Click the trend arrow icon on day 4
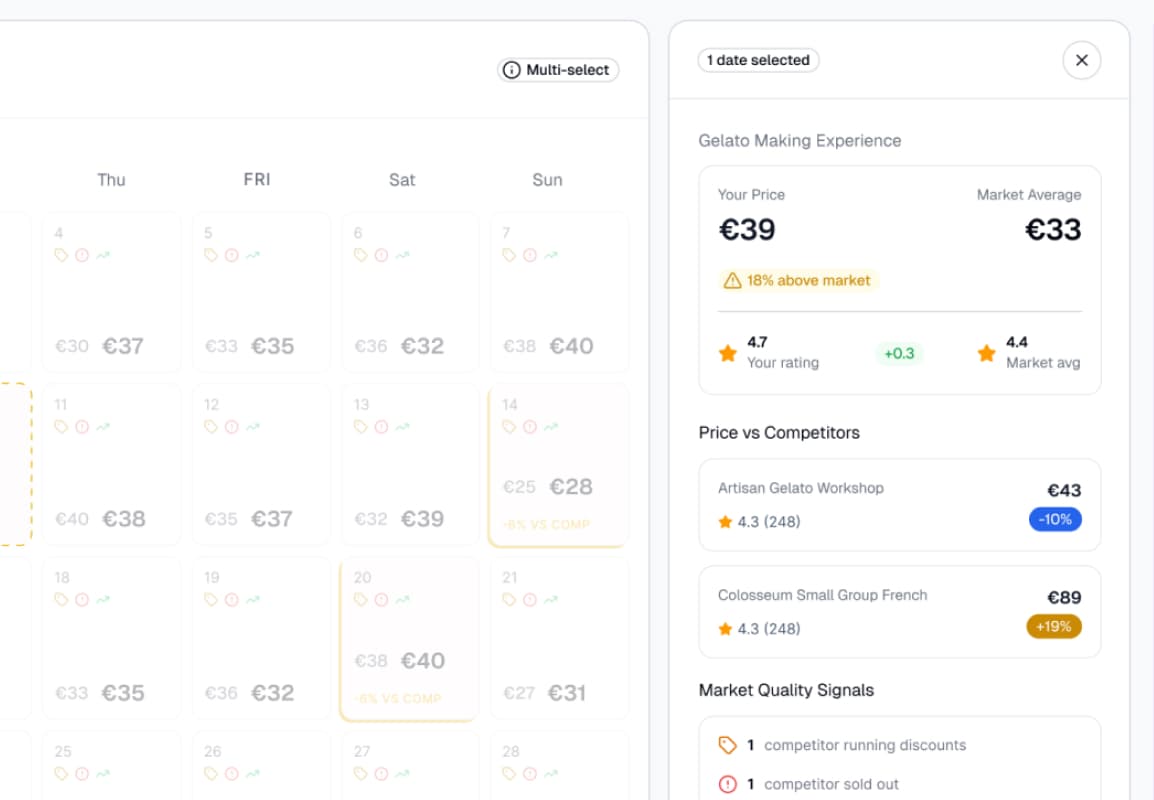Image resolution: width=1154 pixels, height=800 pixels. pos(103,255)
